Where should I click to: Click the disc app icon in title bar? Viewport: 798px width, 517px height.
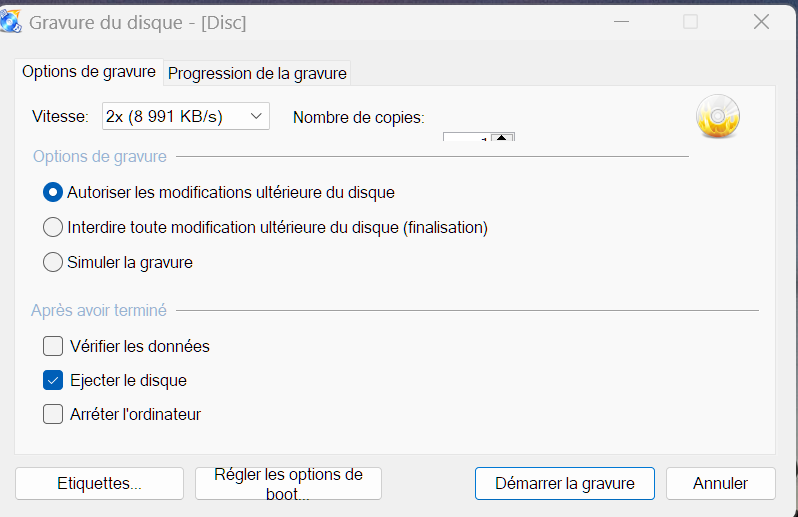tap(10, 22)
